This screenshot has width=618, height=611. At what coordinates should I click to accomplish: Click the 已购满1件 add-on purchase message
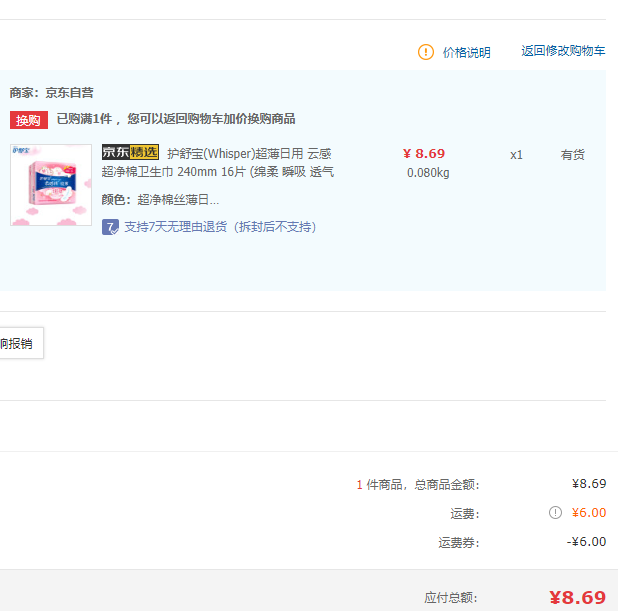pyautogui.click(x=176, y=119)
